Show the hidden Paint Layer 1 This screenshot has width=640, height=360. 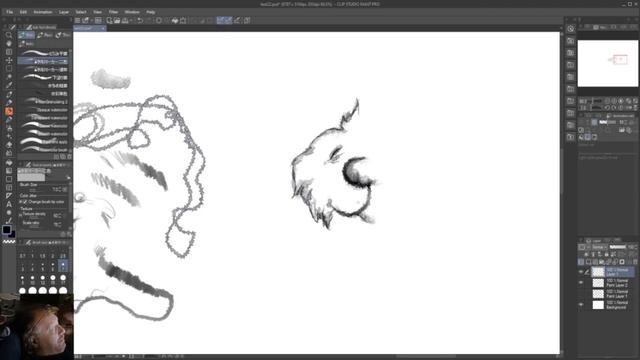pos(581,293)
